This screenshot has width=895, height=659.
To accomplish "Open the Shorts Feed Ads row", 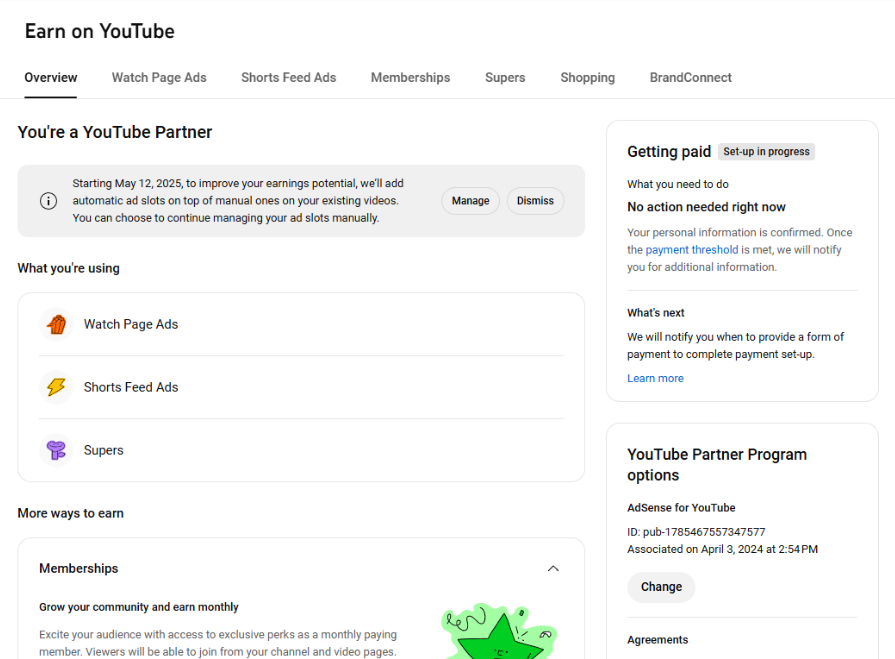I will (x=301, y=387).
